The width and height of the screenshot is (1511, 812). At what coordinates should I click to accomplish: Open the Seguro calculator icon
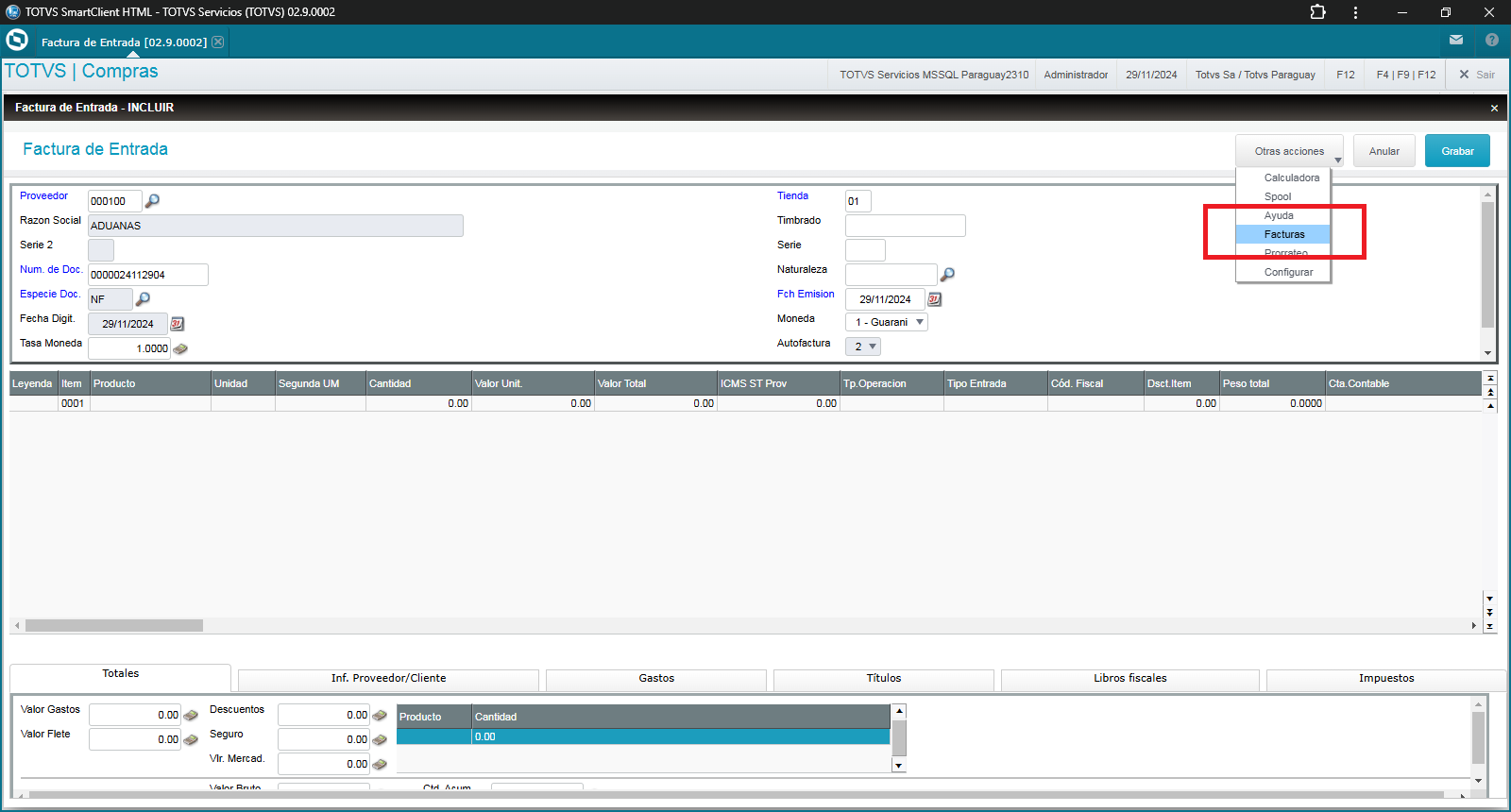tap(380, 740)
